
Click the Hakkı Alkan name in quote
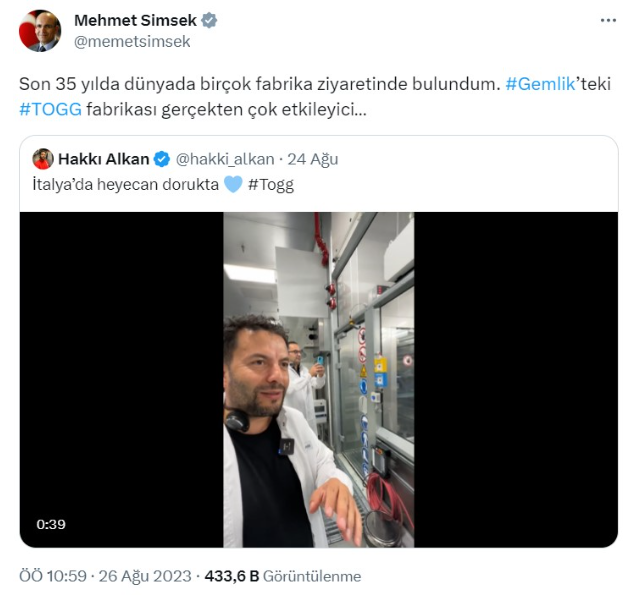coord(103,159)
